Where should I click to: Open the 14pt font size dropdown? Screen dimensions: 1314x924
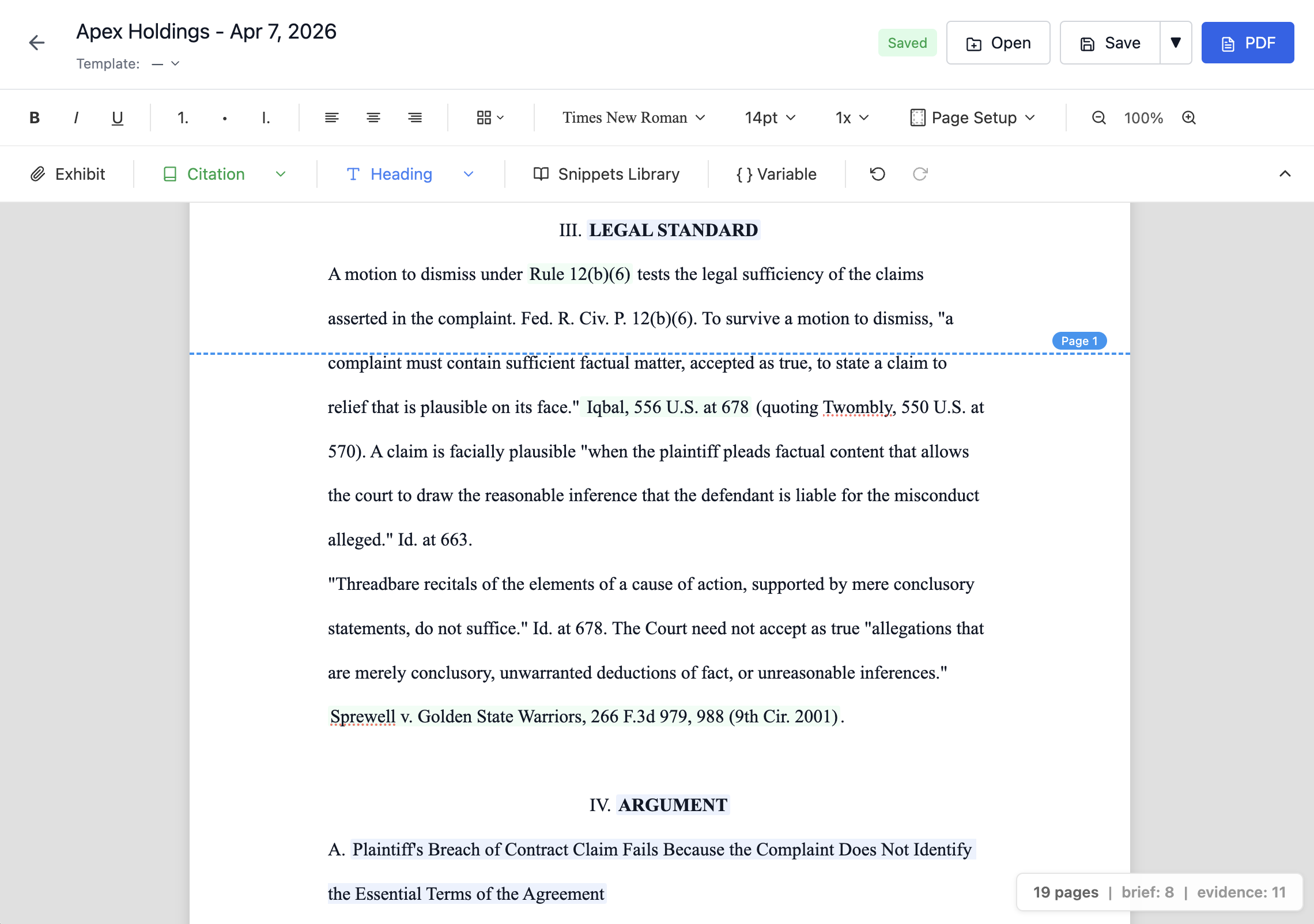769,117
